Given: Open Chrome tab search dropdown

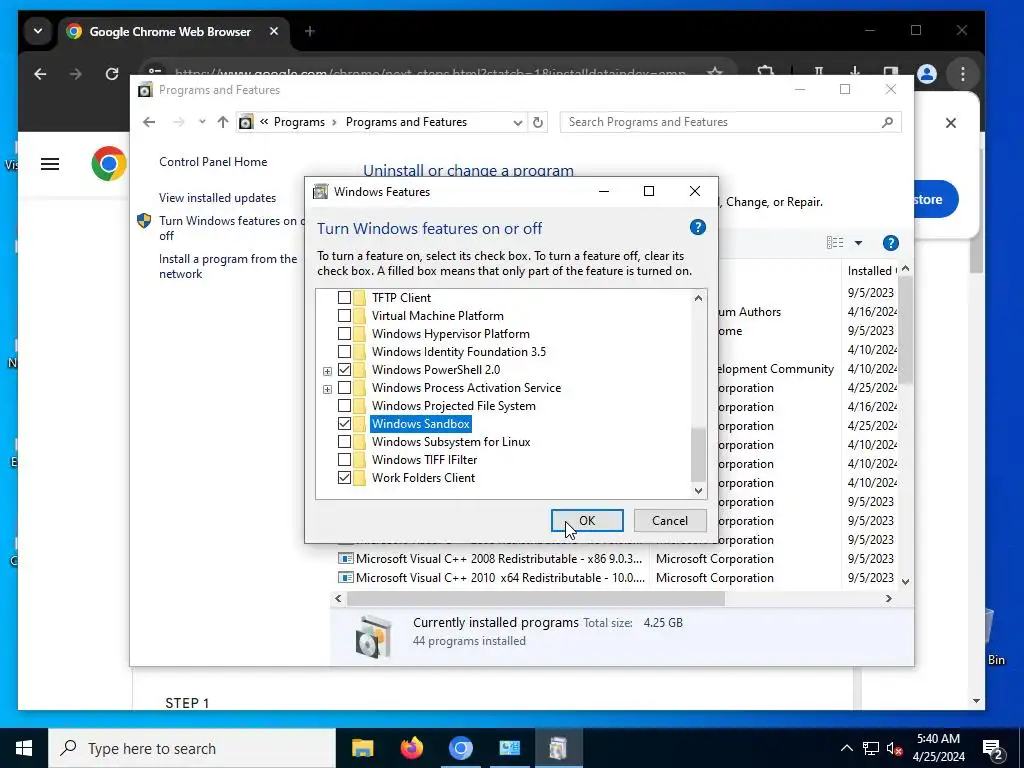Looking at the screenshot, I should [38, 31].
